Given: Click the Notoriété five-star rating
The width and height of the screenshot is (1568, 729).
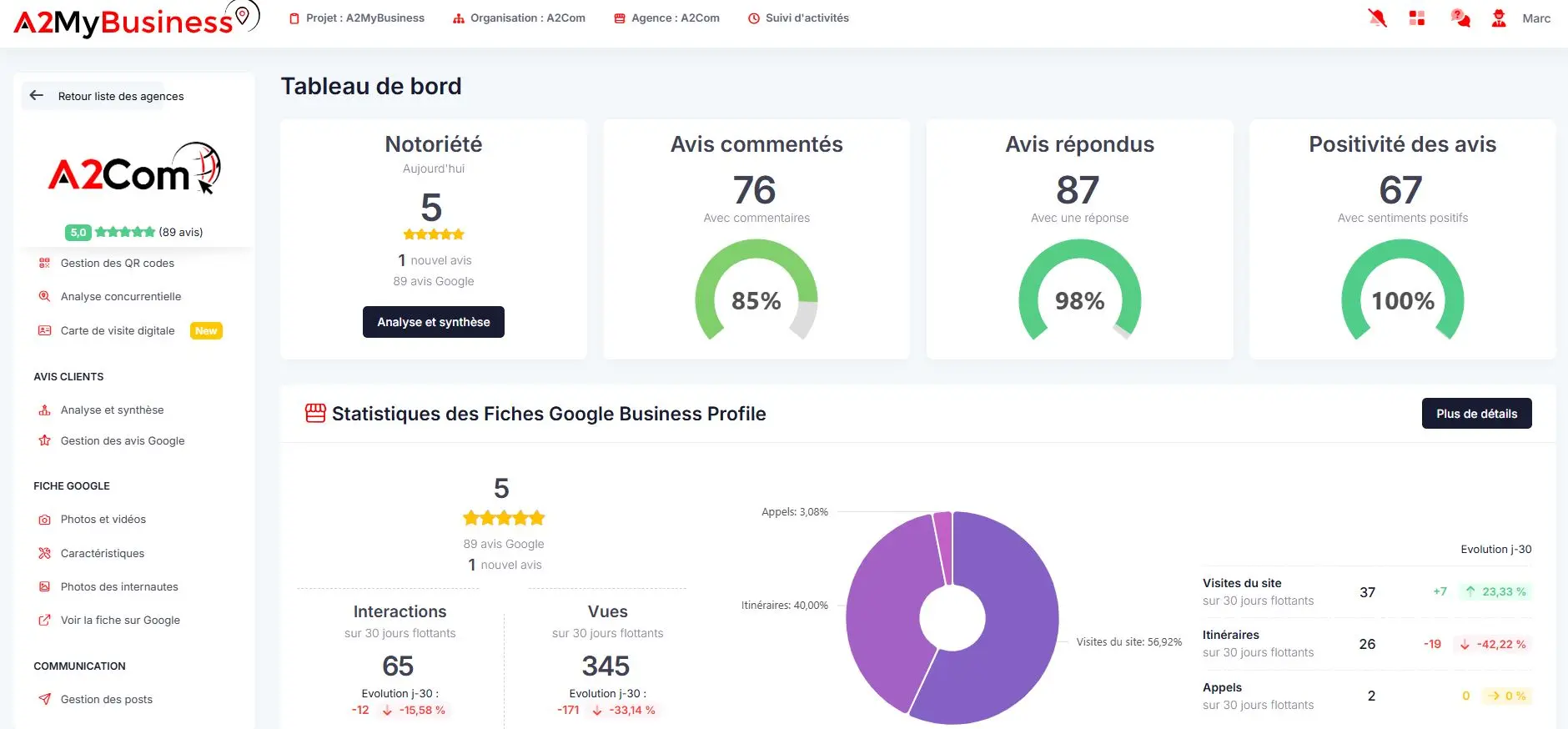Looking at the screenshot, I should (x=434, y=234).
